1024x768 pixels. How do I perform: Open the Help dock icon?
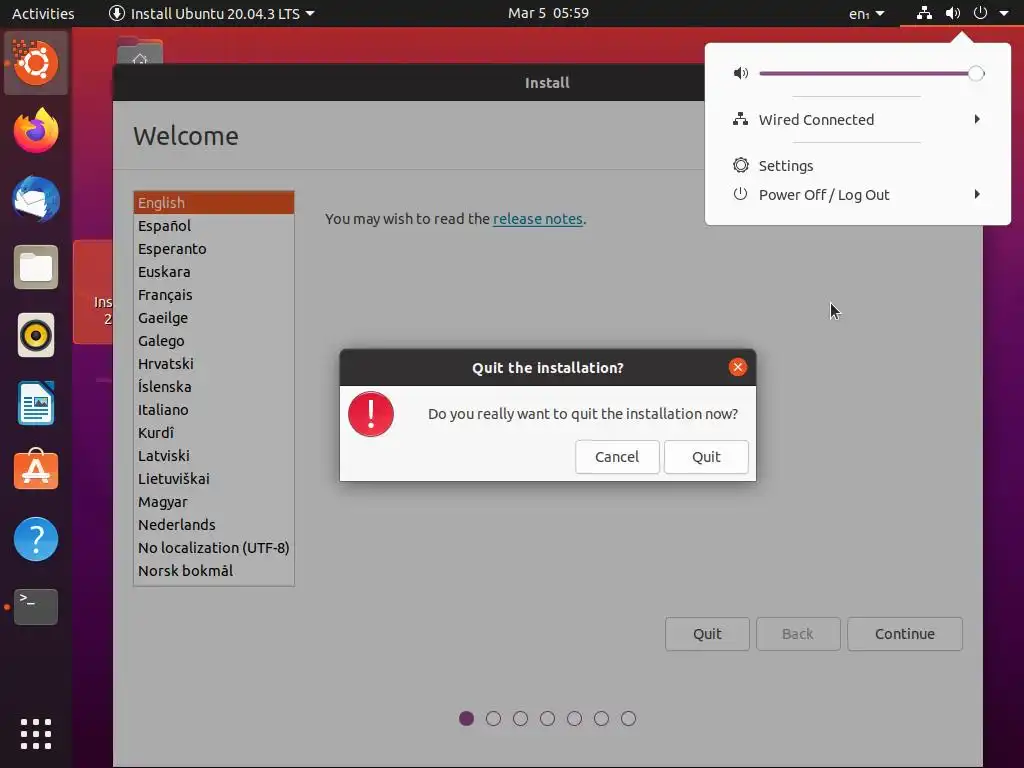(x=36, y=539)
